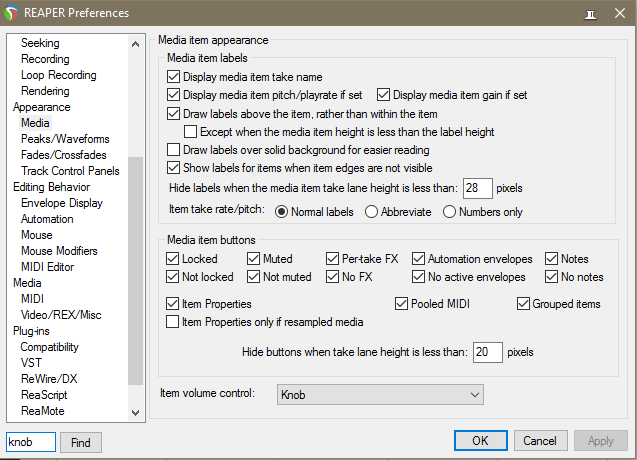Toggle the Per-take FX checkbox
Viewport: 637px width, 460px height.
[332, 259]
